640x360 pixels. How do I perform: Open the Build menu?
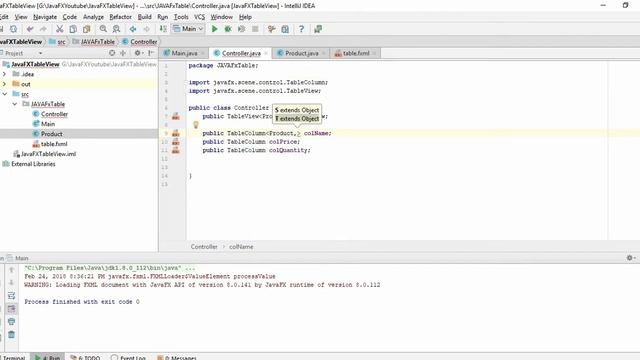point(144,17)
